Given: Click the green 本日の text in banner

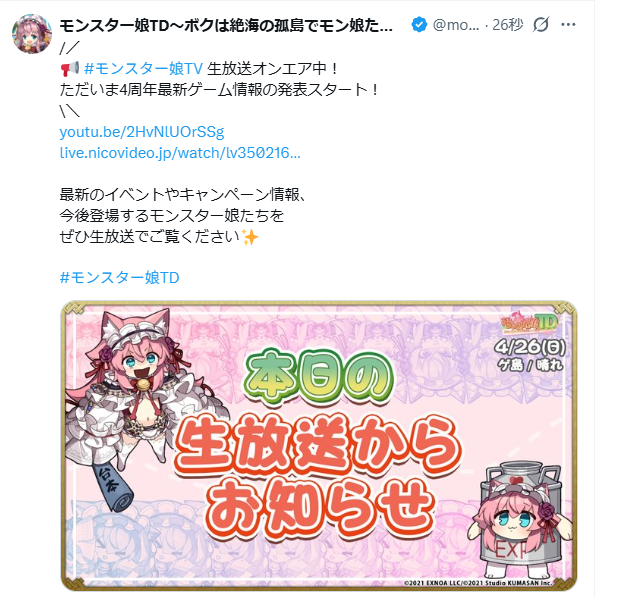Looking at the screenshot, I should [319, 376].
